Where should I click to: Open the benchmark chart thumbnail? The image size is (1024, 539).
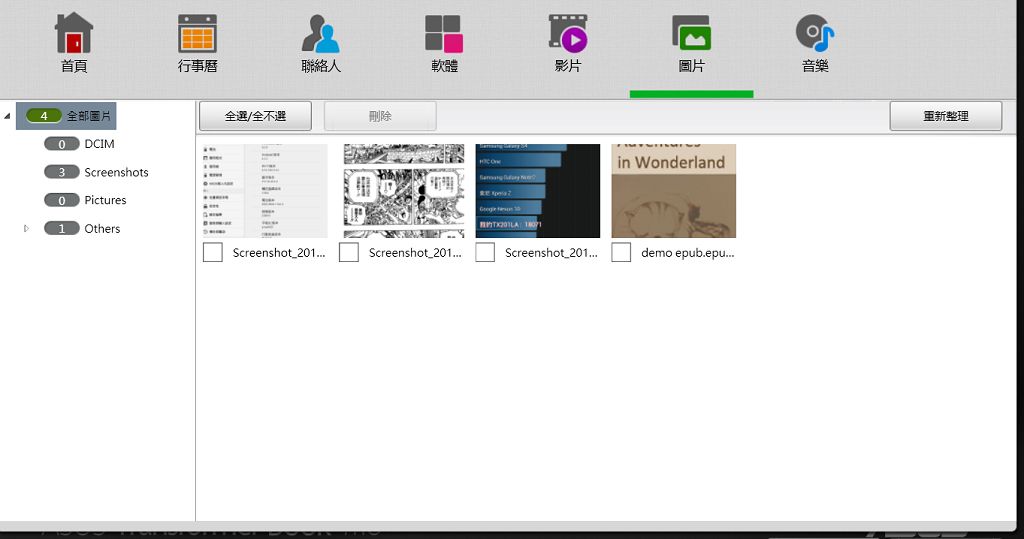pyautogui.click(x=537, y=191)
